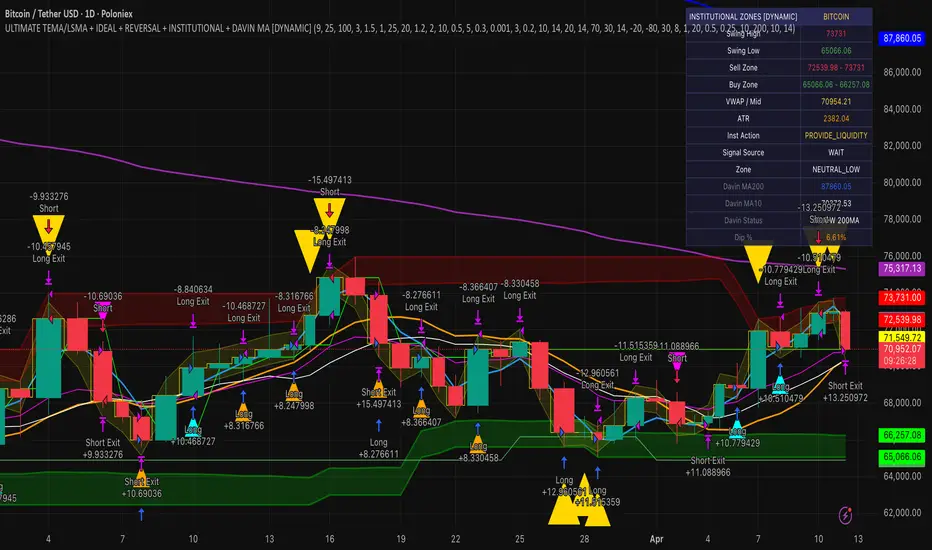Image resolution: width=932 pixels, height=550 pixels.
Task: Click the Signal Source WAIT cell
Action: coord(836,152)
